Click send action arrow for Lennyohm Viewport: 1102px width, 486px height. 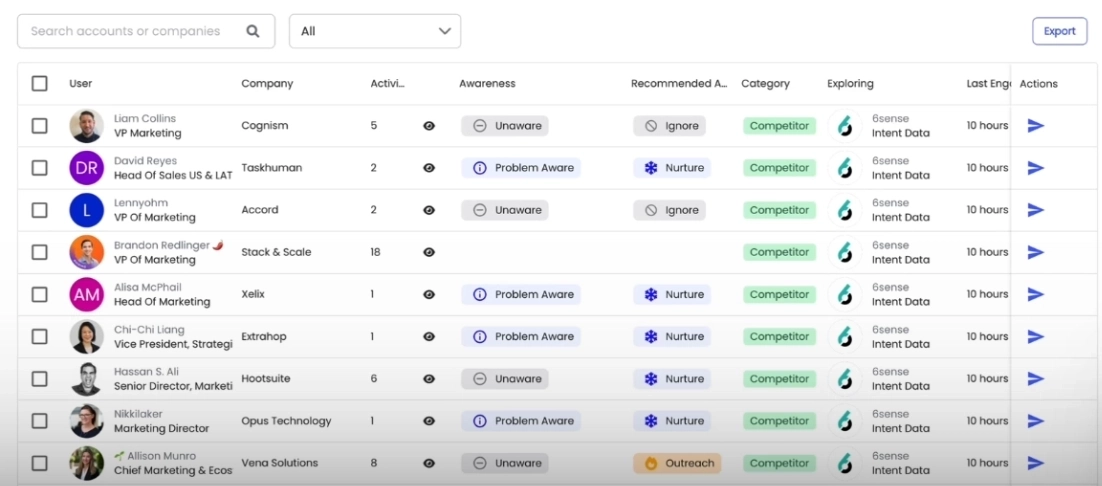pyautogui.click(x=1035, y=210)
